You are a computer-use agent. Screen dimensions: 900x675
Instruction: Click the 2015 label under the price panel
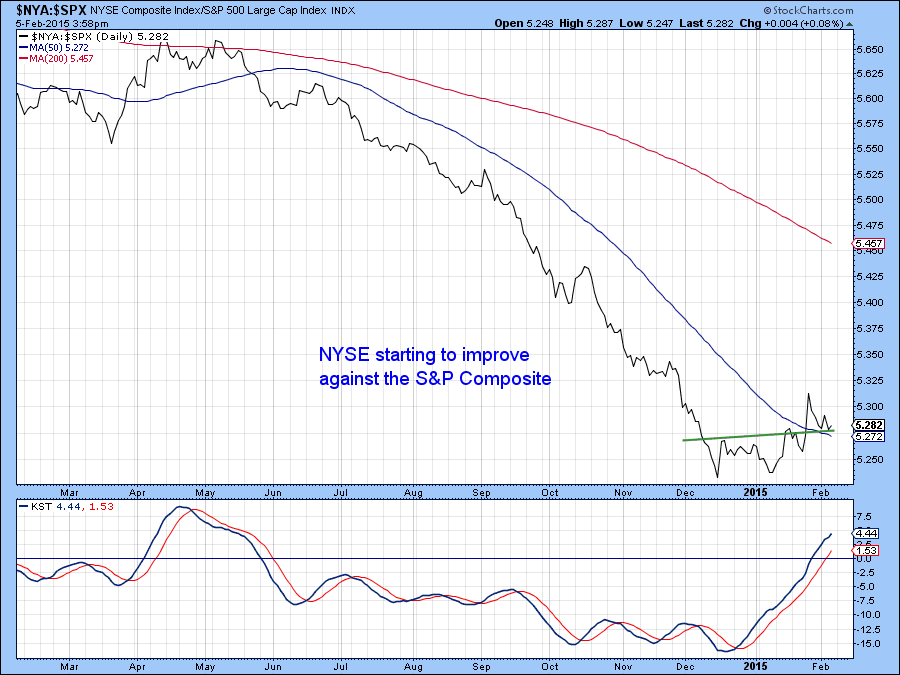(755, 492)
